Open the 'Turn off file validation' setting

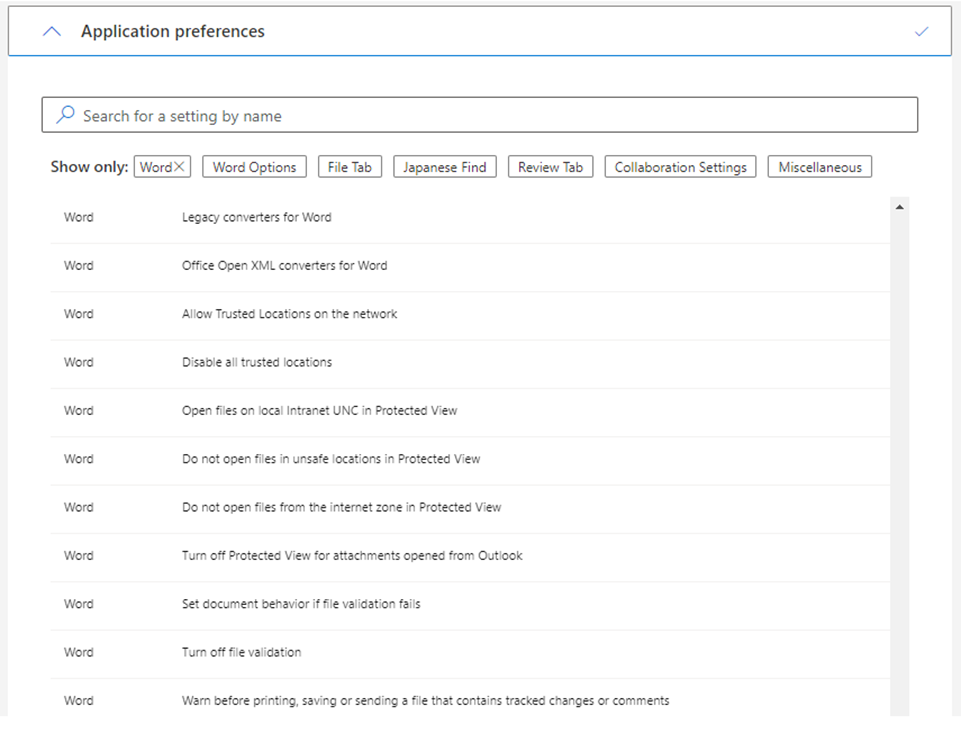click(241, 652)
